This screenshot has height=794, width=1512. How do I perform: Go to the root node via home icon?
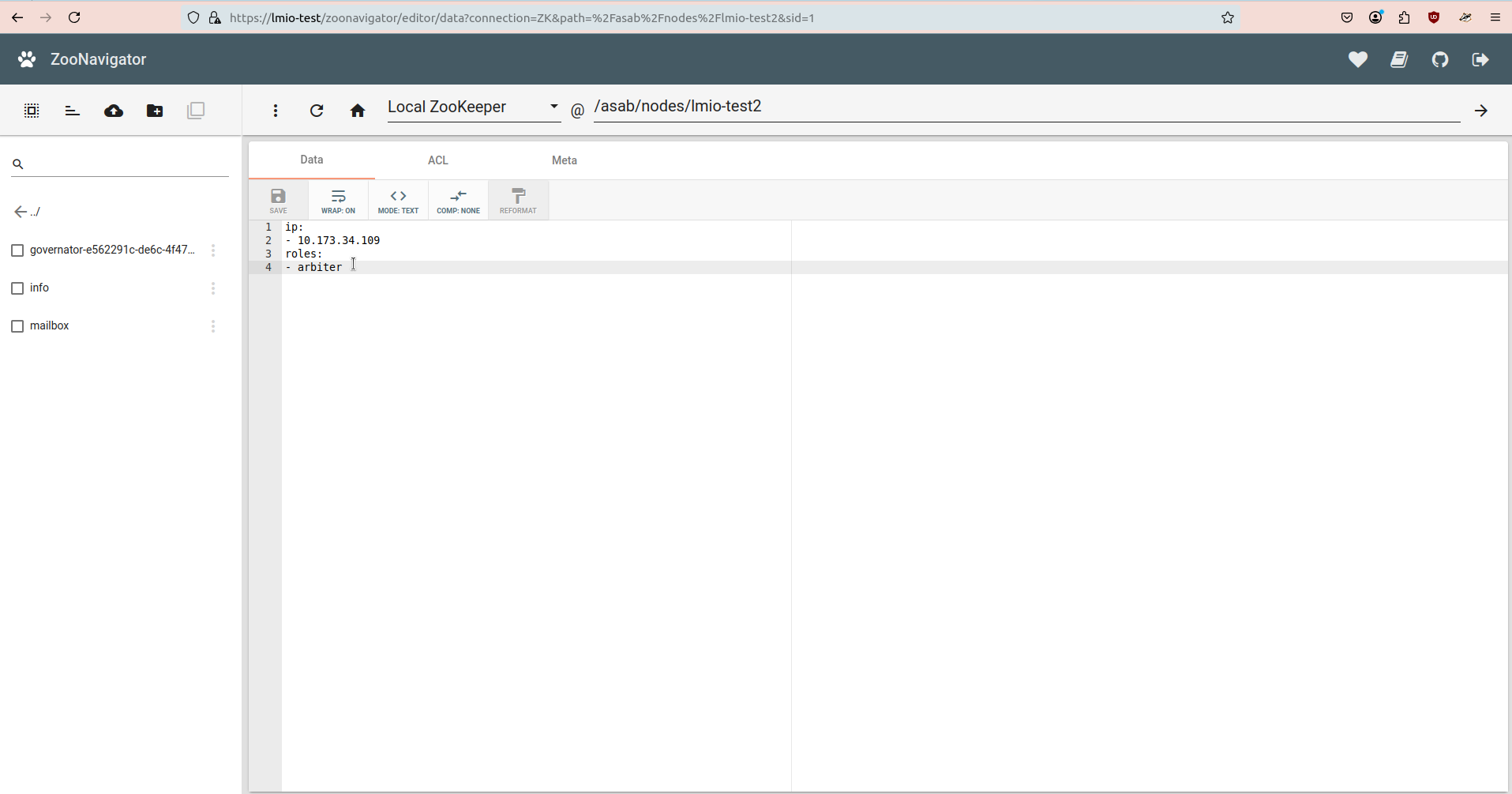[358, 111]
